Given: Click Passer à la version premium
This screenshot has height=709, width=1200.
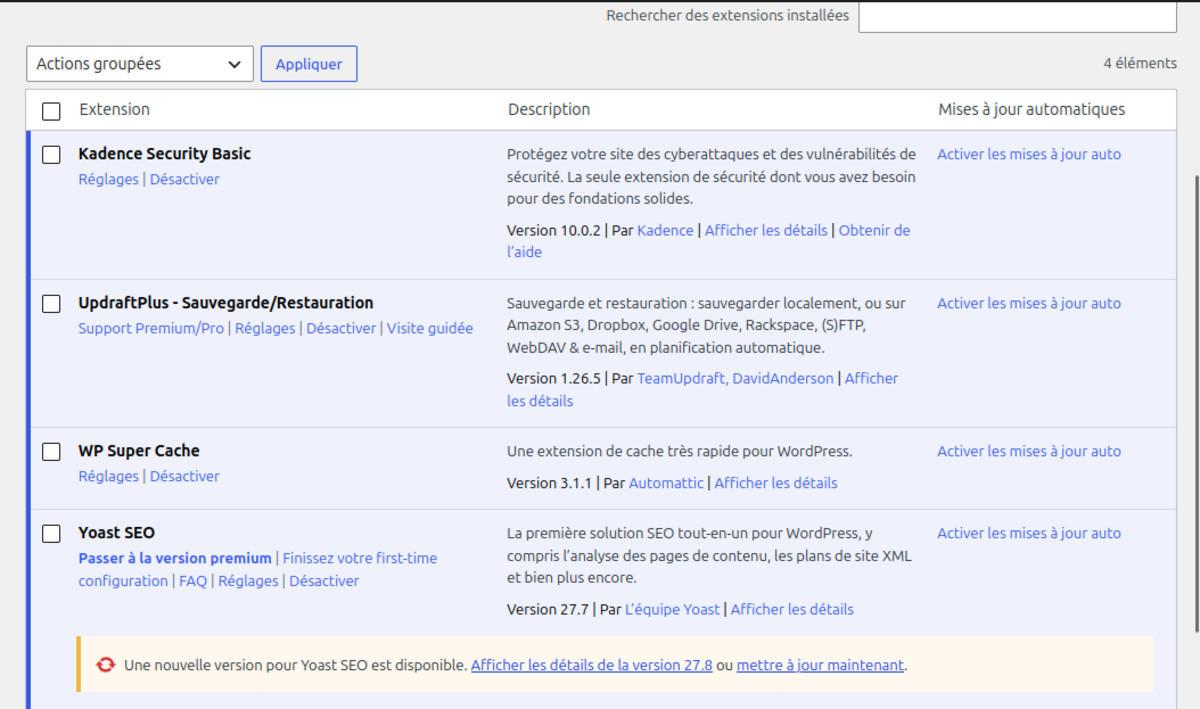Looking at the screenshot, I should point(175,559).
